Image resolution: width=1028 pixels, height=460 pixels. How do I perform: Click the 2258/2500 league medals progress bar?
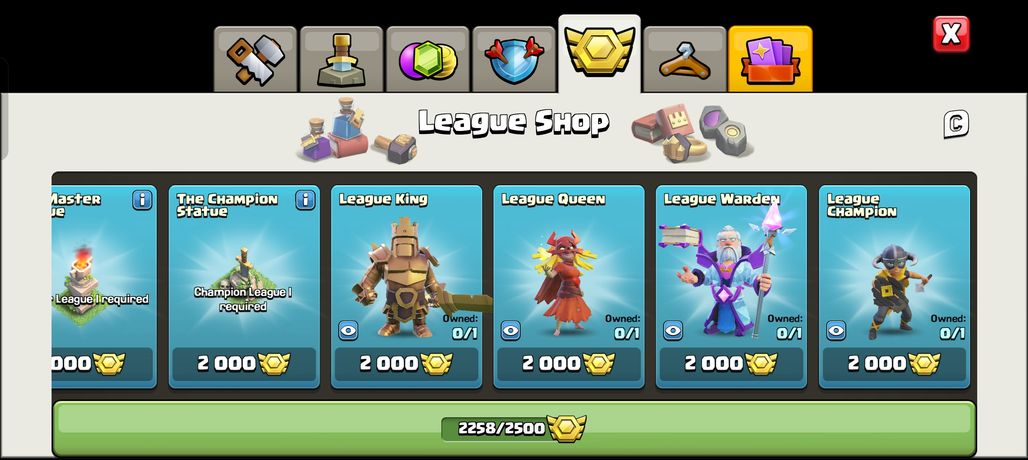(514, 429)
